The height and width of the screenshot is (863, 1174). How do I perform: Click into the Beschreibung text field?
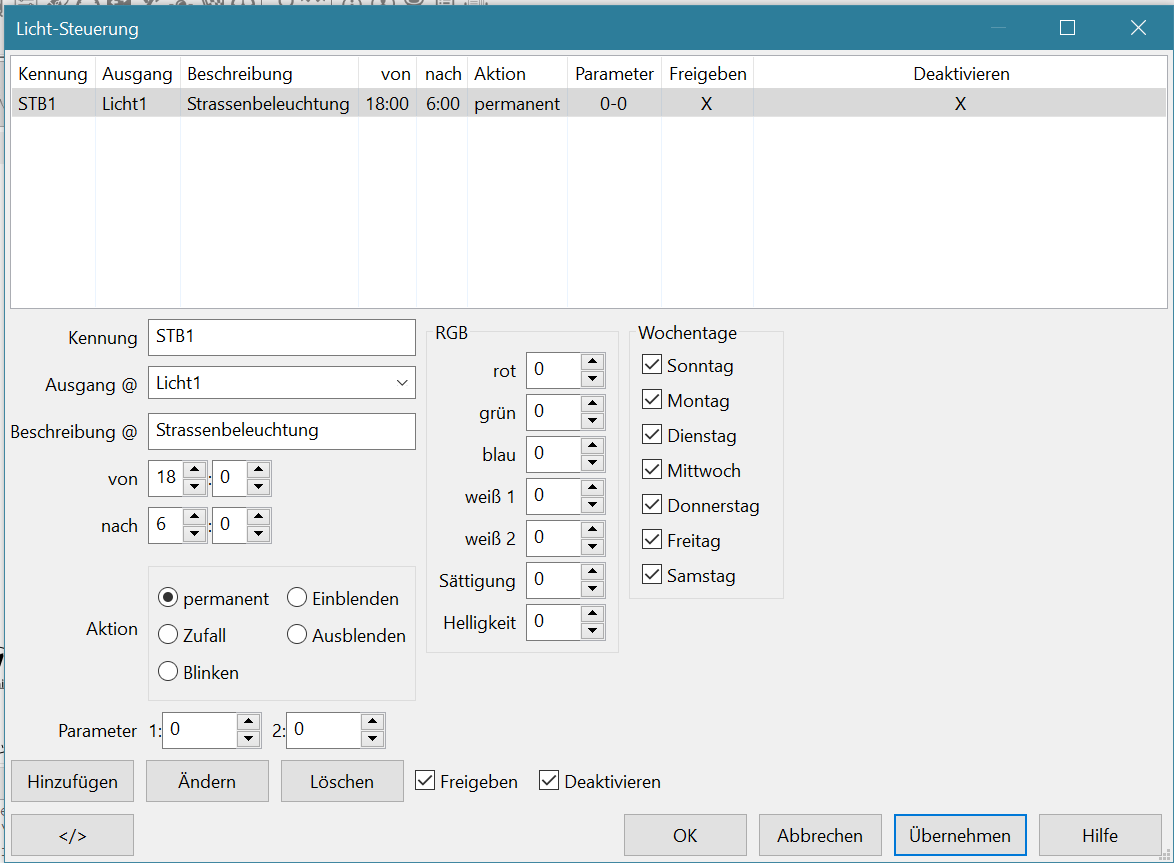pyautogui.click(x=281, y=431)
